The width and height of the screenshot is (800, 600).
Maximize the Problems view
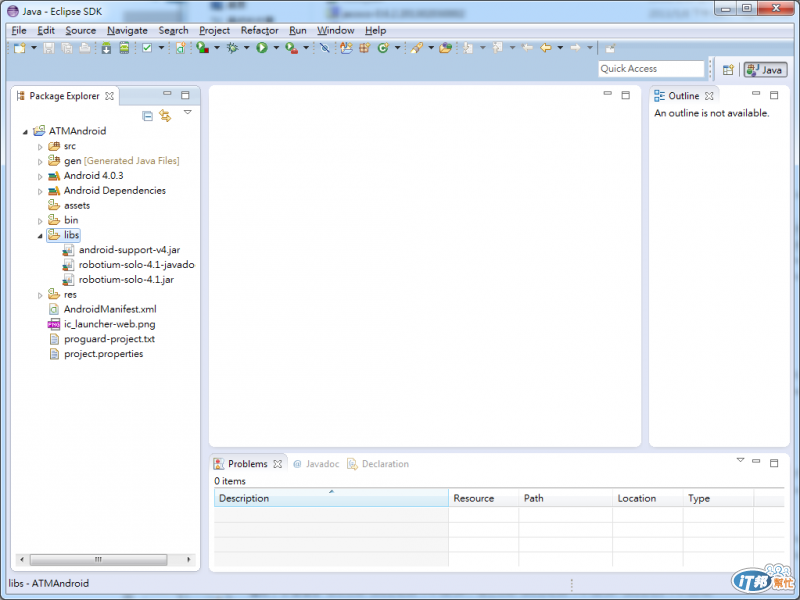pyautogui.click(x=774, y=463)
